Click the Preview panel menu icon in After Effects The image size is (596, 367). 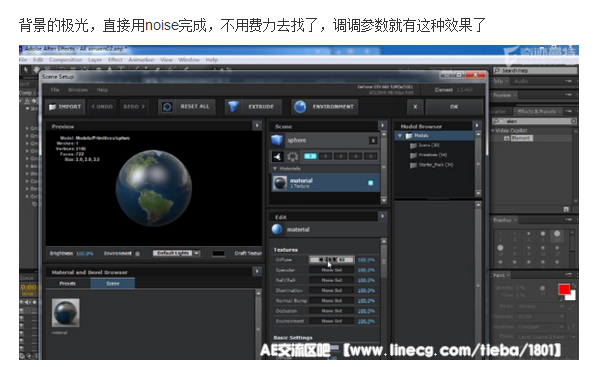[x=569, y=95]
